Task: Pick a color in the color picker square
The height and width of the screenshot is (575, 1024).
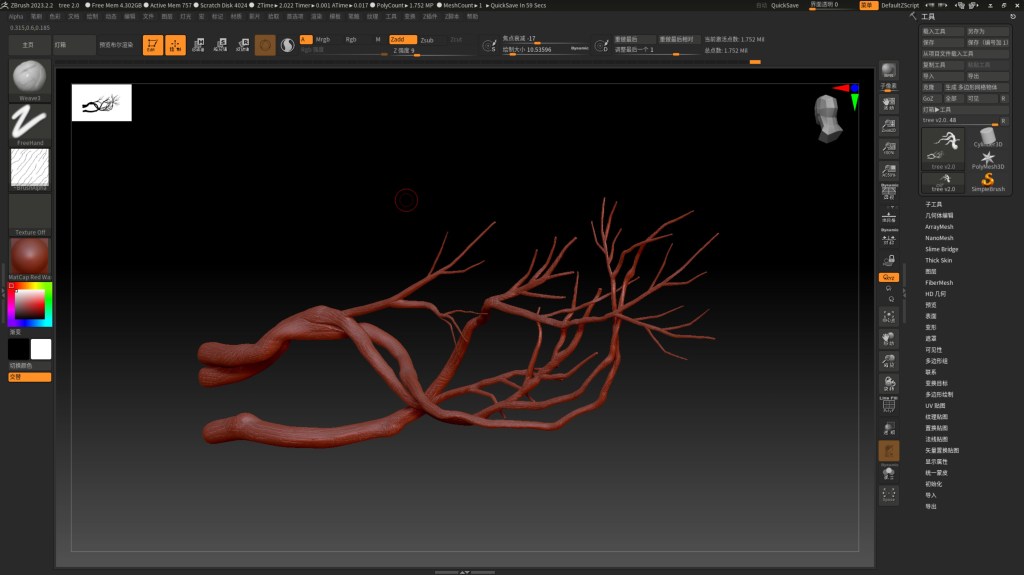Action: pyautogui.click(x=29, y=303)
